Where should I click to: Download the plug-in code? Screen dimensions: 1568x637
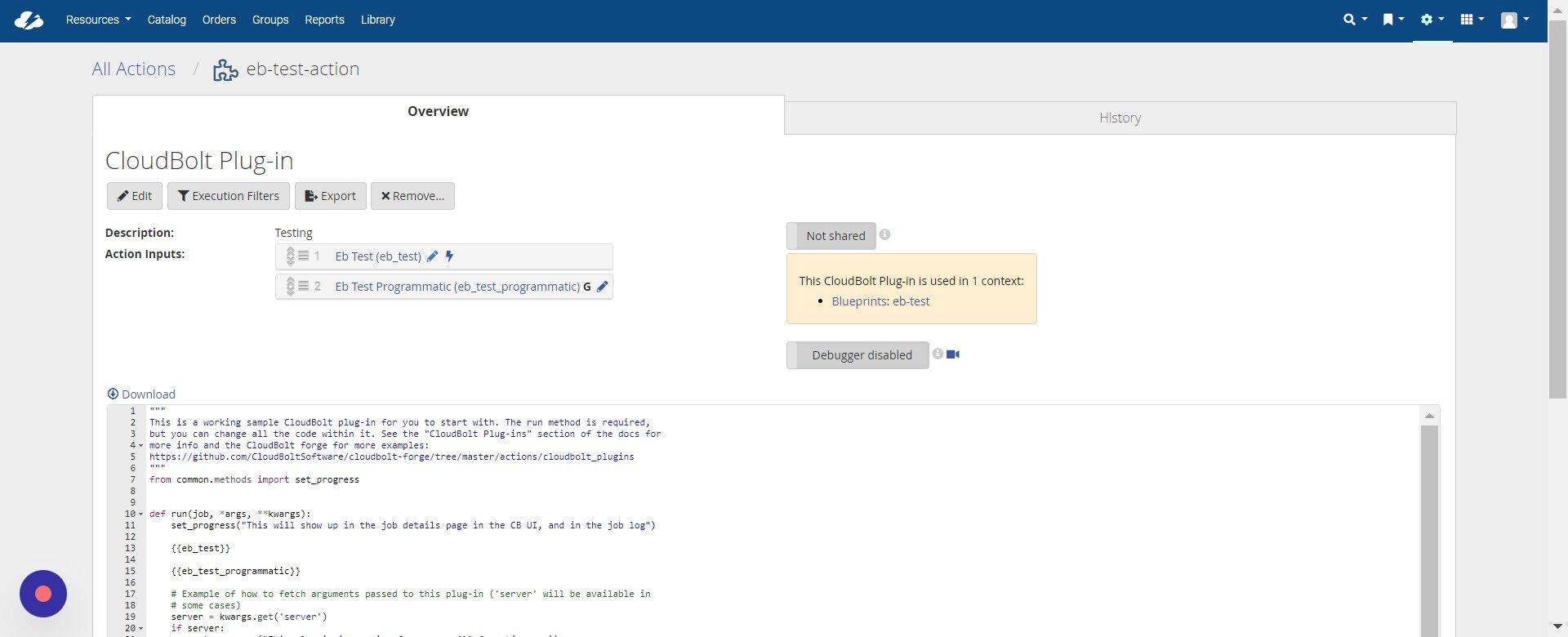click(x=141, y=394)
